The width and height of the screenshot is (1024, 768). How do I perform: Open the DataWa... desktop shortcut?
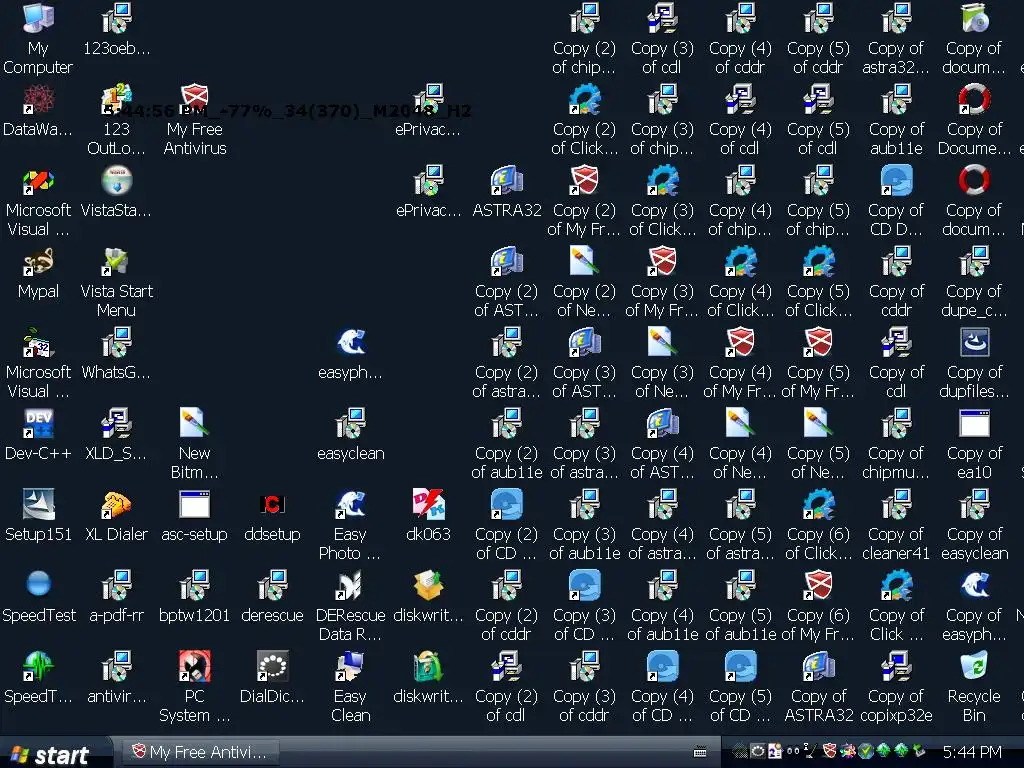coord(38,99)
